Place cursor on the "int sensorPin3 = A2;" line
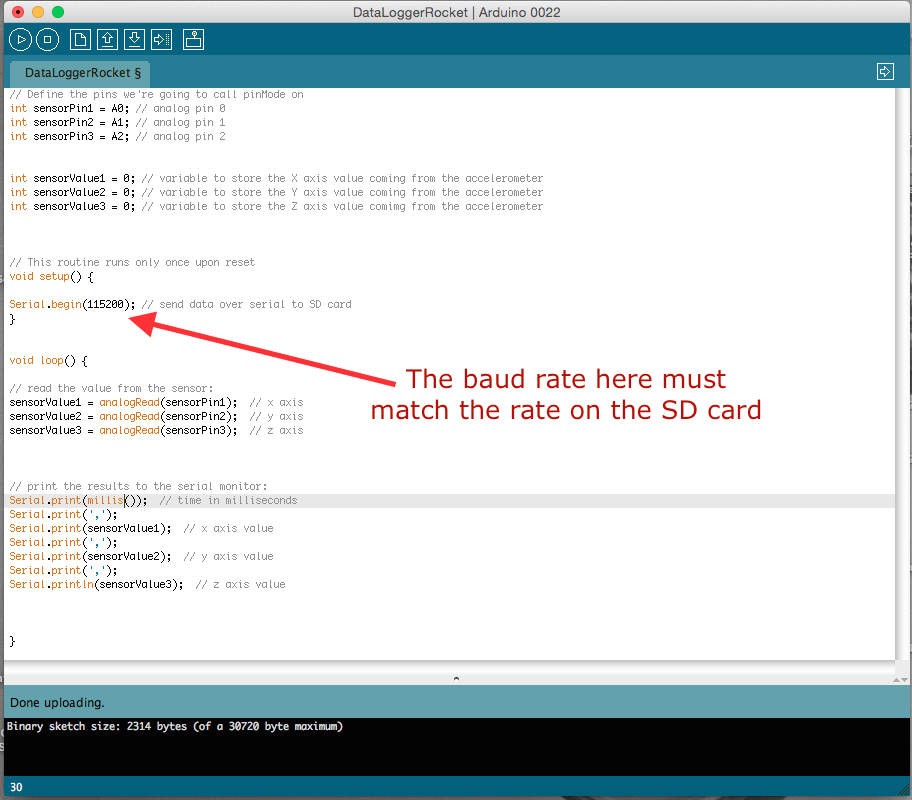 point(69,136)
